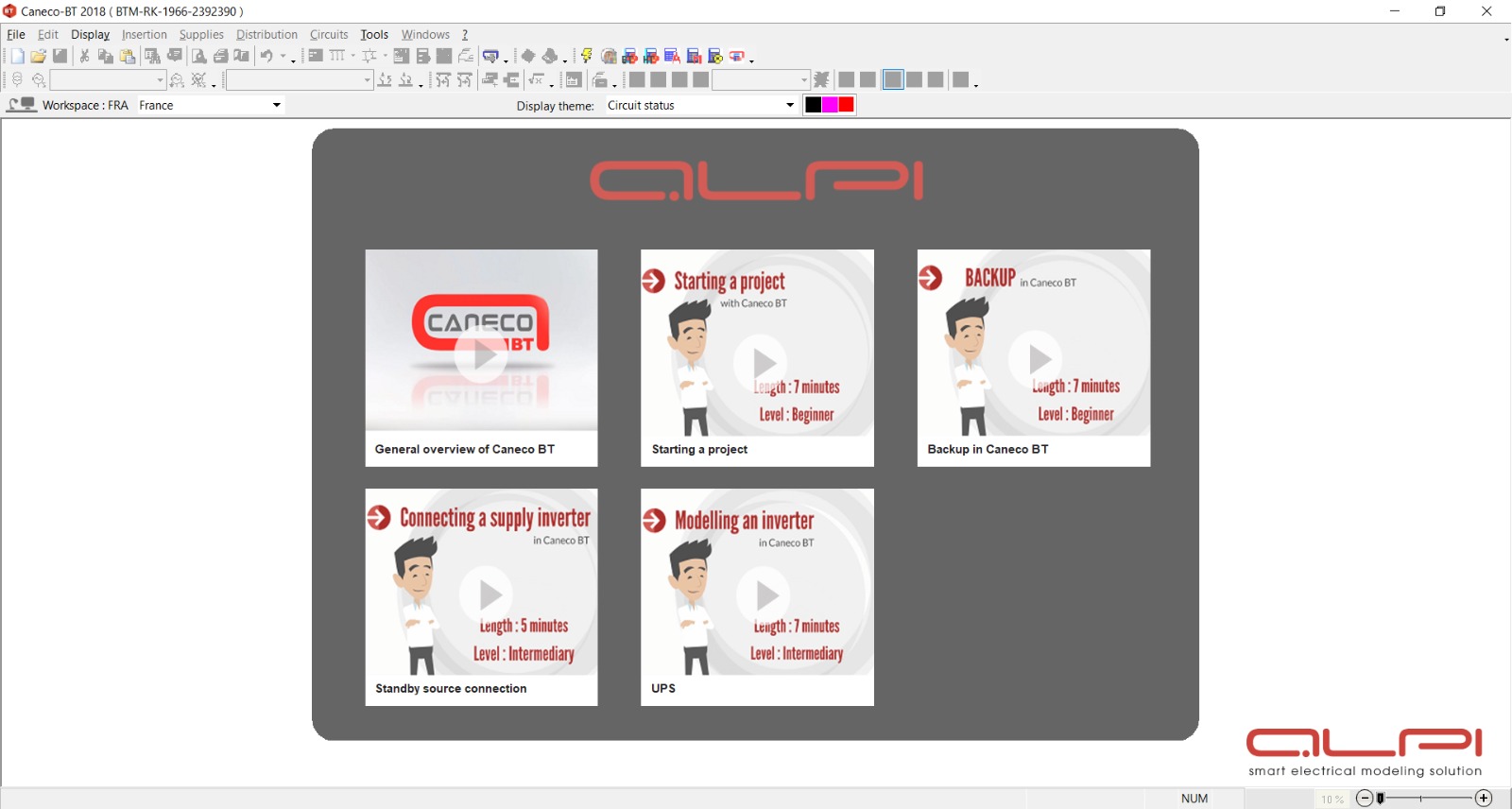Image resolution: width=1512 pixels, height=809 pixels.
Task: Click the 'Standby source connection' caption
Action: point(451,689)
